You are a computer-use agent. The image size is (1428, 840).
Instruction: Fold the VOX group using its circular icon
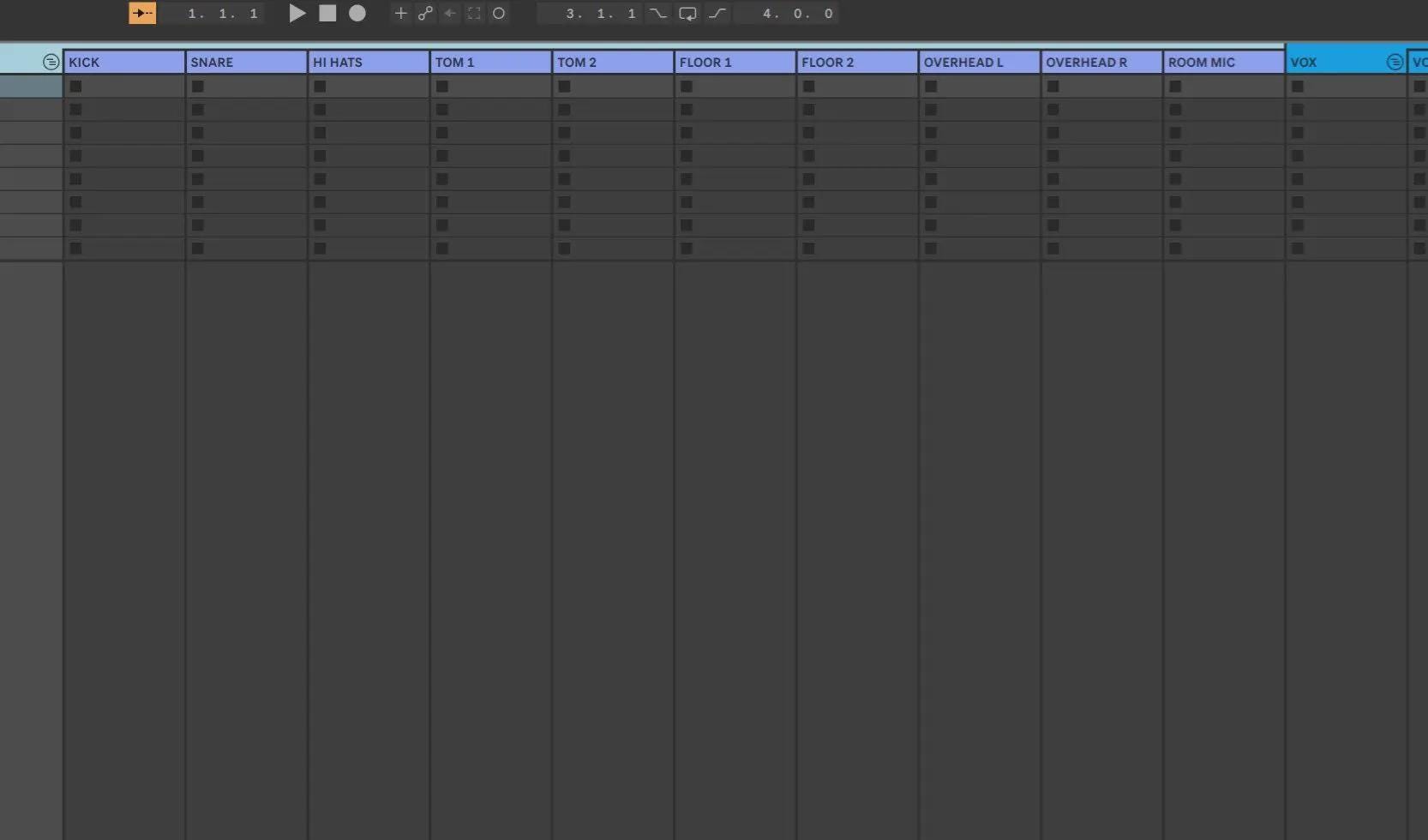(x=1395, y=62)
